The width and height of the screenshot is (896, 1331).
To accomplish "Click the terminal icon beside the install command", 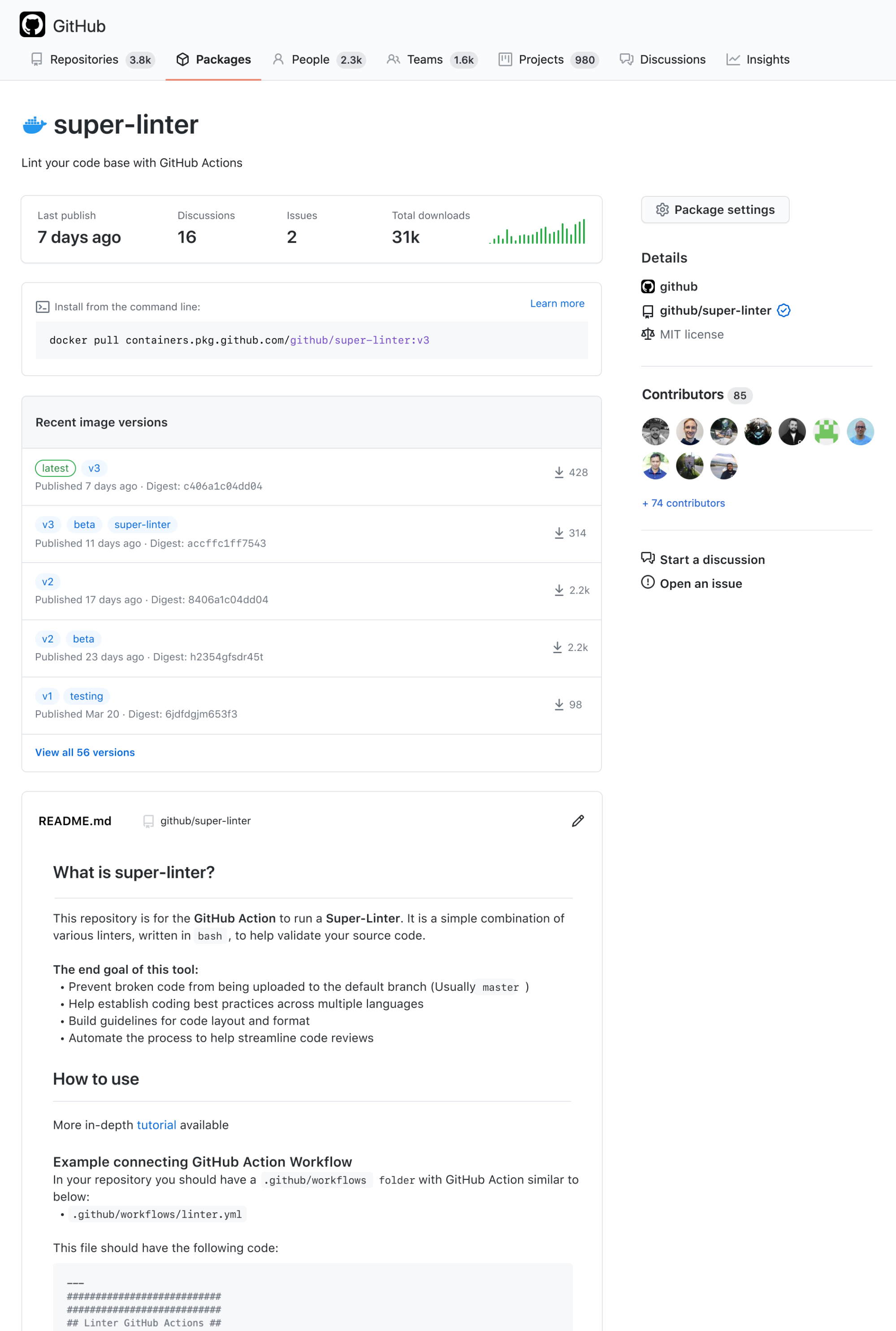I will click(42, 307).
